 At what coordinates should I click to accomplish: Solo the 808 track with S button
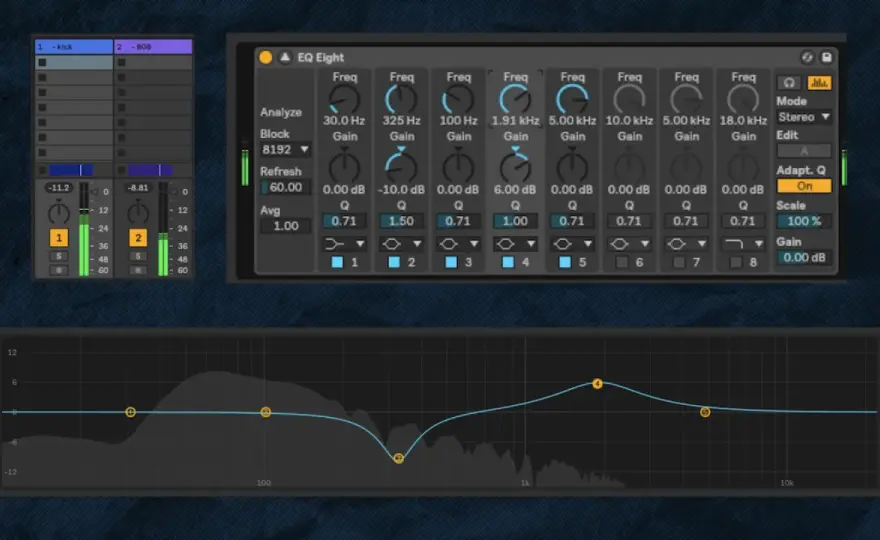(138, 257)
